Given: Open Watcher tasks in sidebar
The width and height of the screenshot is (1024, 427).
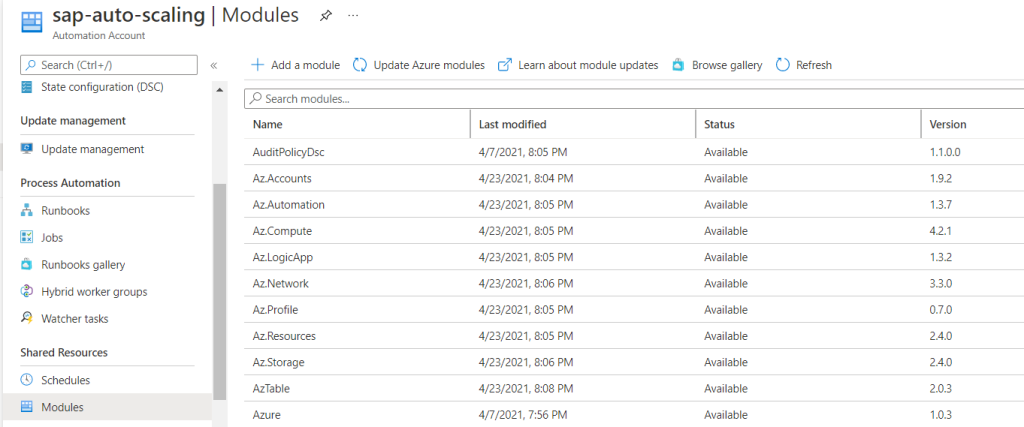Looking at the screenshot, I should click(x=74, y=319).
